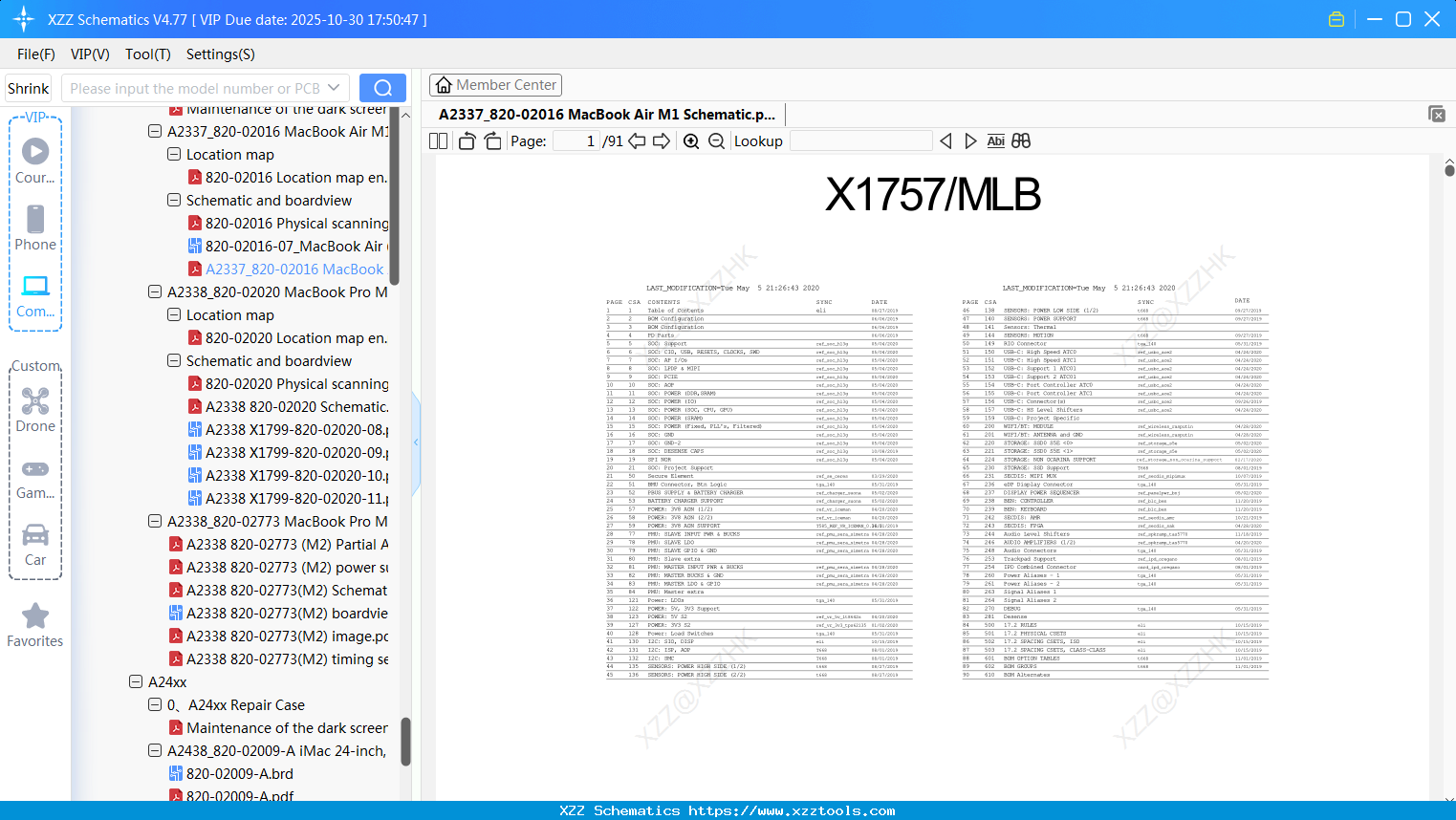Go to the next page arrow
The width and height of the screenshot is (1456, 820).
[x=662, y=141]
